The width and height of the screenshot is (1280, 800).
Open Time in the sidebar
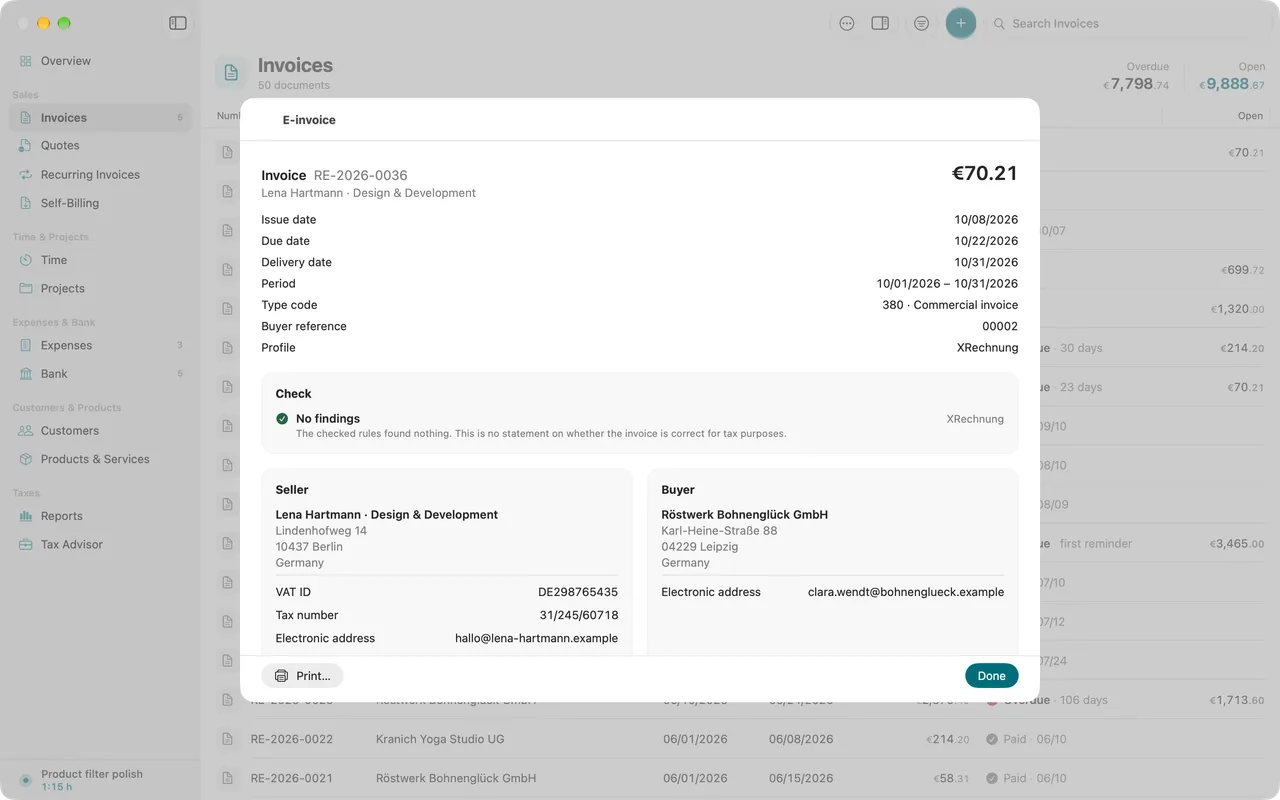(x=100, y=260)
